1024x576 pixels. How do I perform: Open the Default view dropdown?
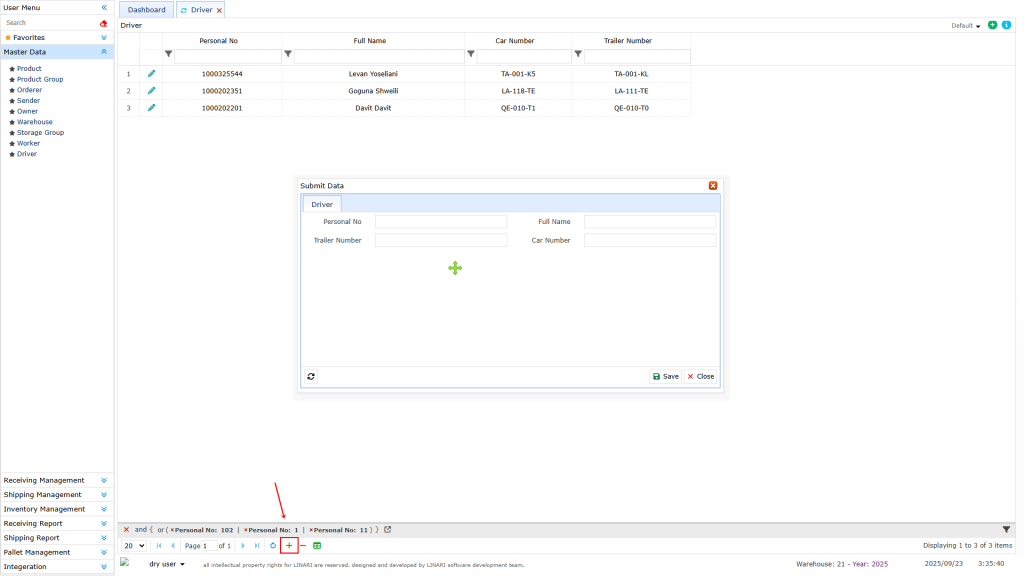(960, 24)
